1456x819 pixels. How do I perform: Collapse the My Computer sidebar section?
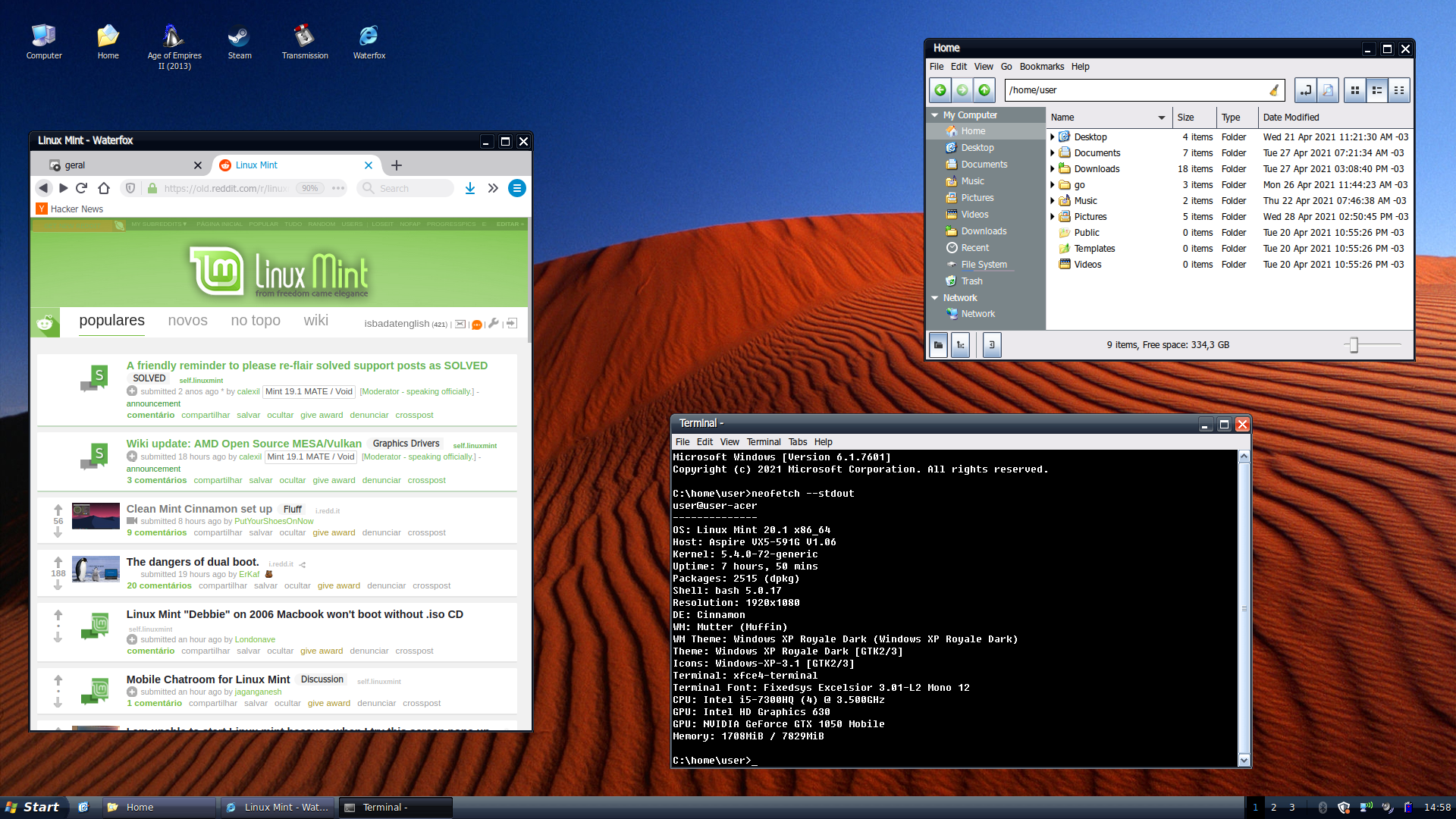935,115
